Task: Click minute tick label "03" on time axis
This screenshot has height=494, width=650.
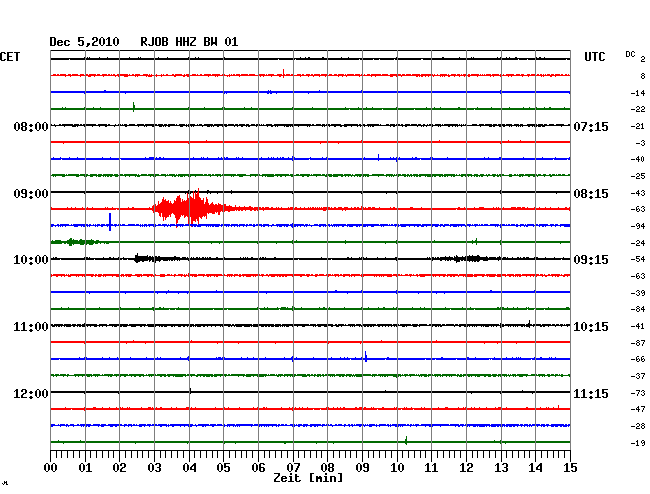Action: (154, 467)
